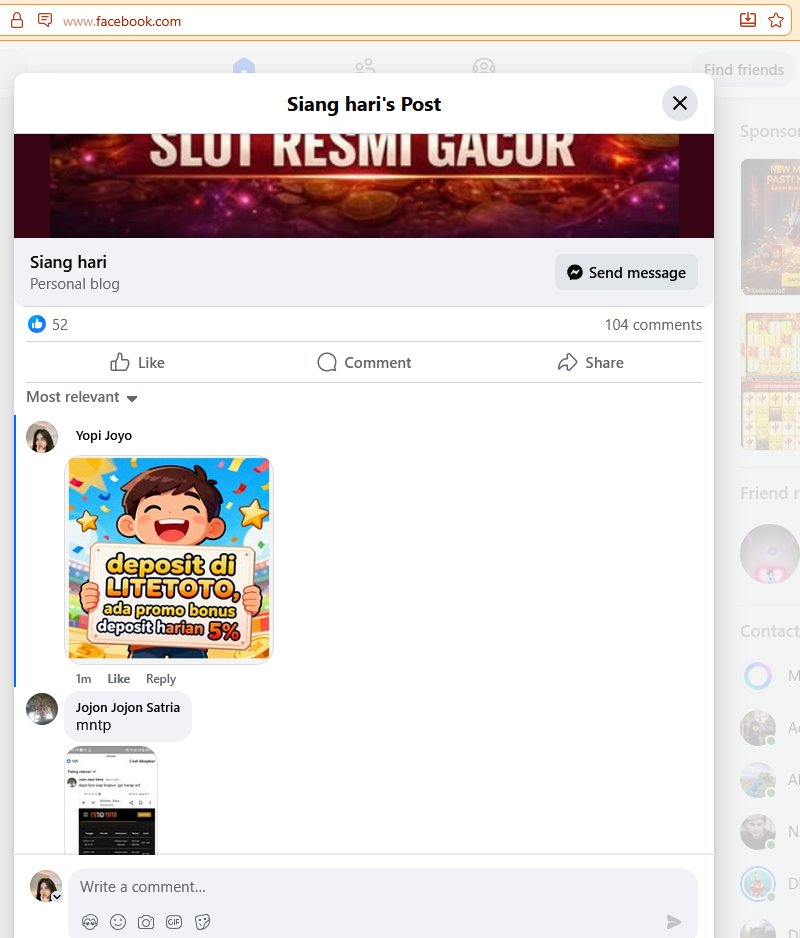The width and height of the screenshot is (800, 938).
Task: Open the 104 comments link
Action: click(x=653, y=325)
